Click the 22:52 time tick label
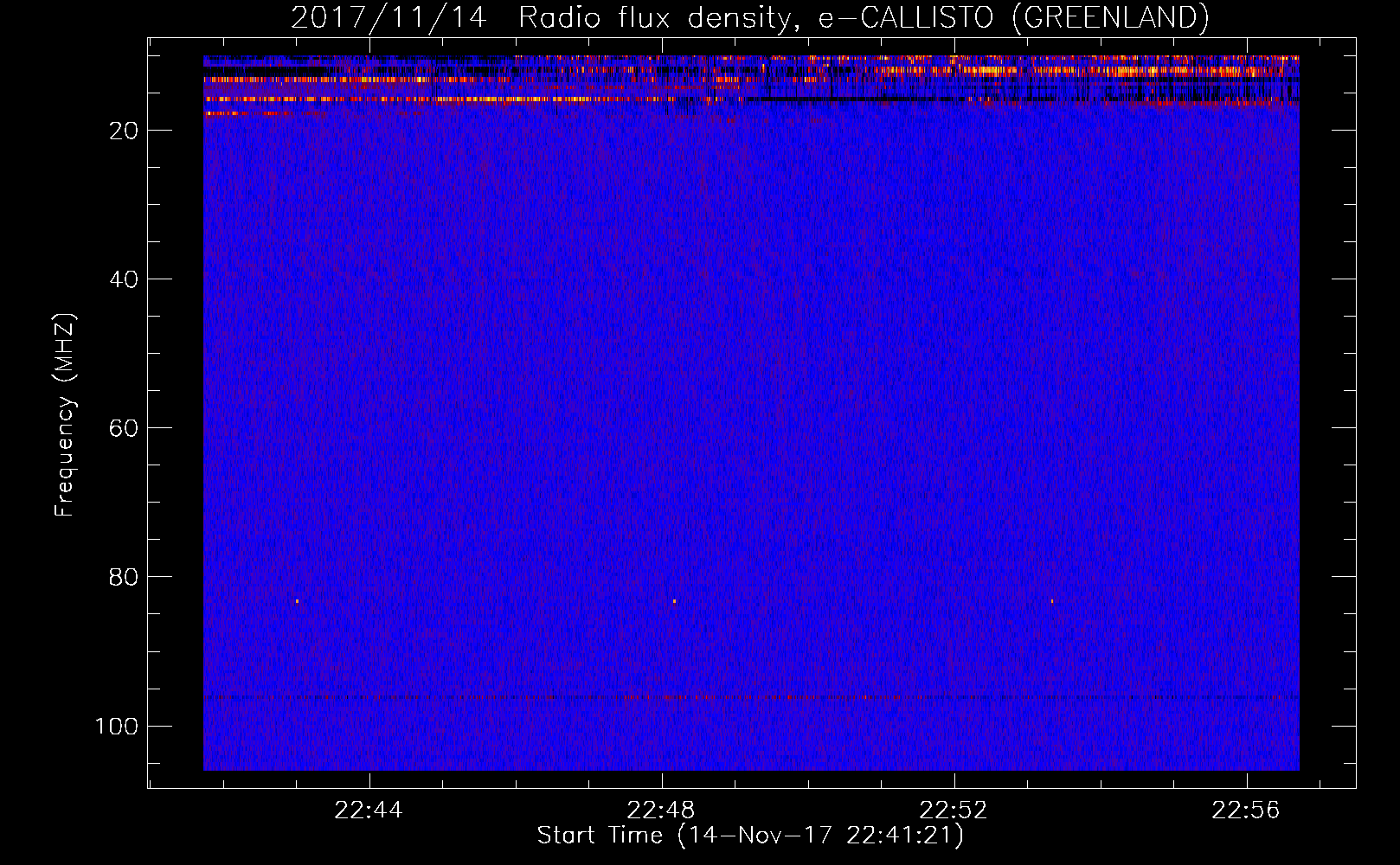Image resolution: width=1400 pixels, height=865 pixels. coord(954,811)
